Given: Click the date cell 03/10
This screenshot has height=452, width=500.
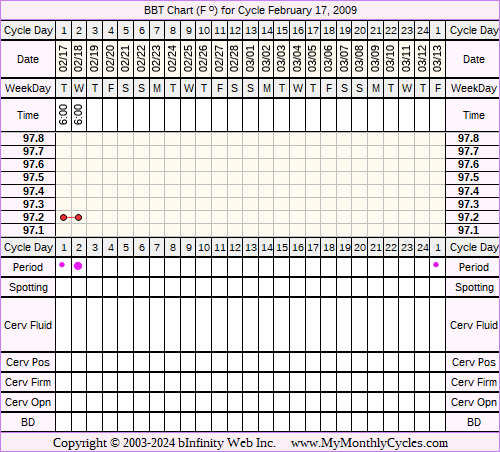Looking at the screenshot, I should 391,59.
